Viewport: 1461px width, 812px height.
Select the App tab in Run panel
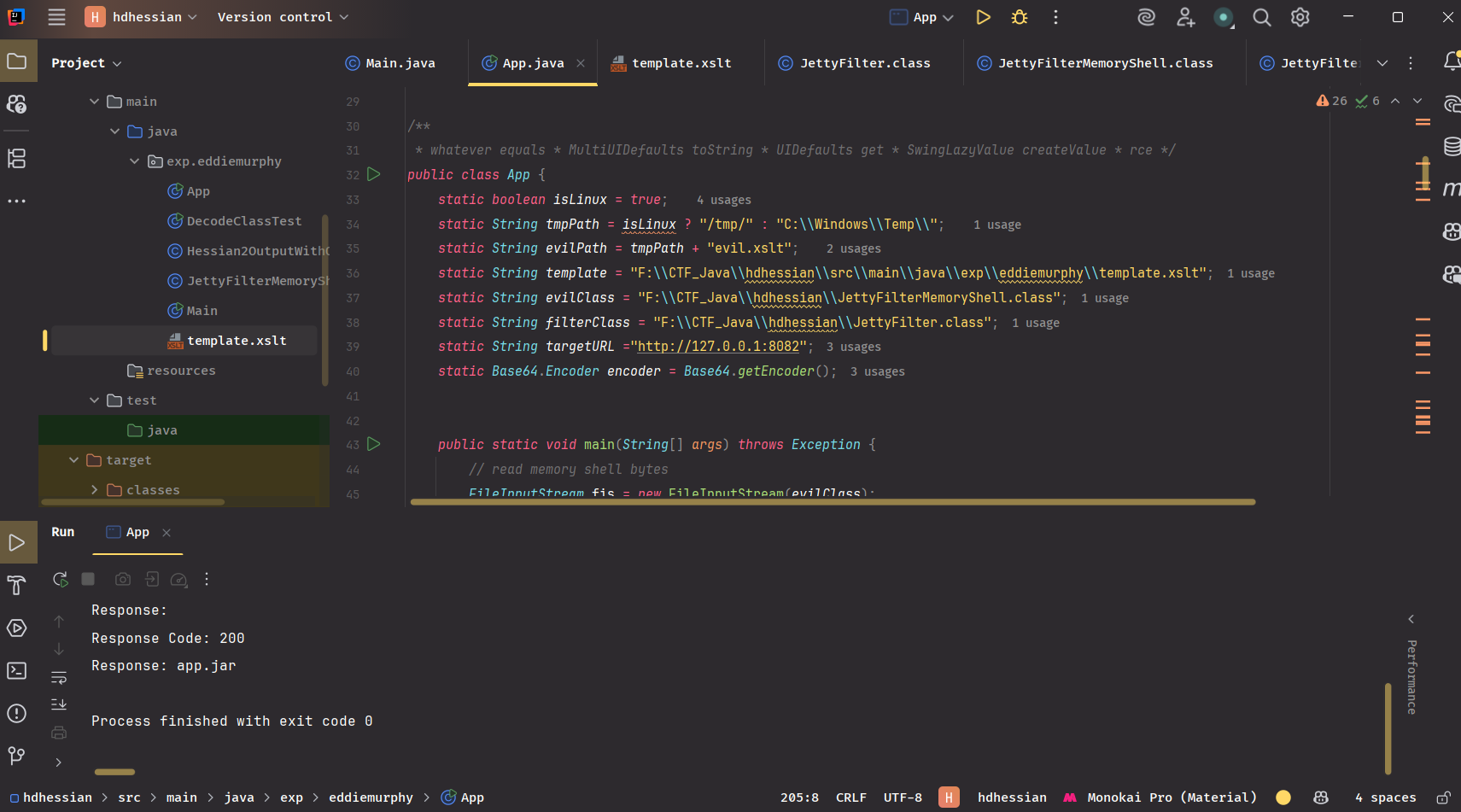pyautogui.click(x=127, y=532)
